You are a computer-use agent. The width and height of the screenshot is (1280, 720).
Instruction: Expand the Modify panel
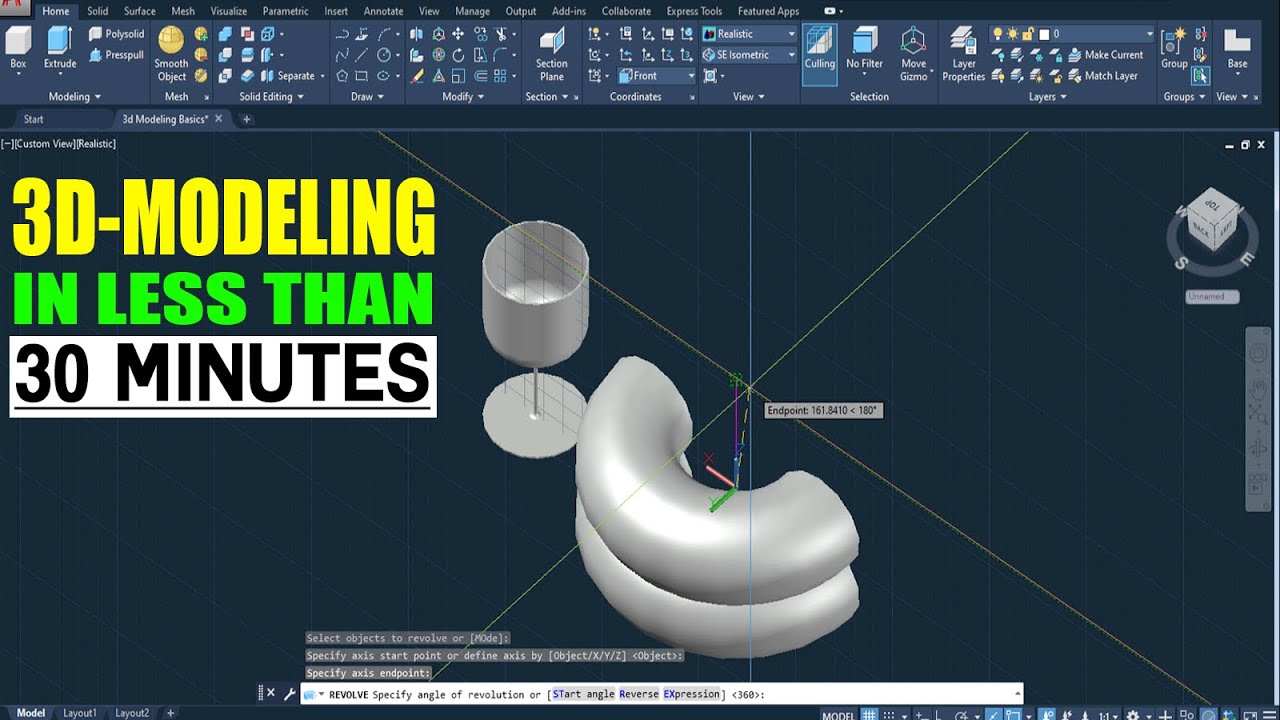462,97
